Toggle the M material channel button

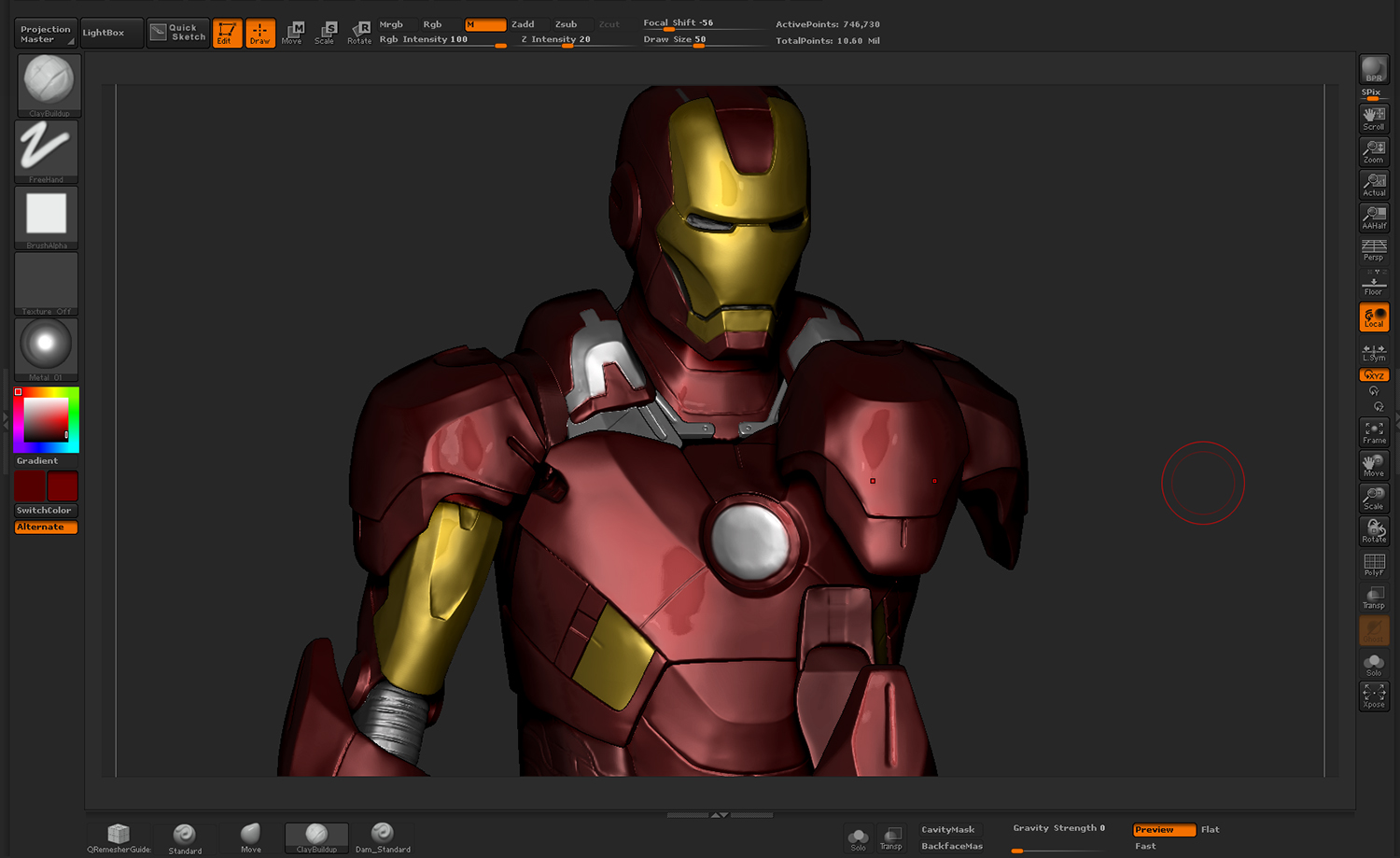pos(485,24)
